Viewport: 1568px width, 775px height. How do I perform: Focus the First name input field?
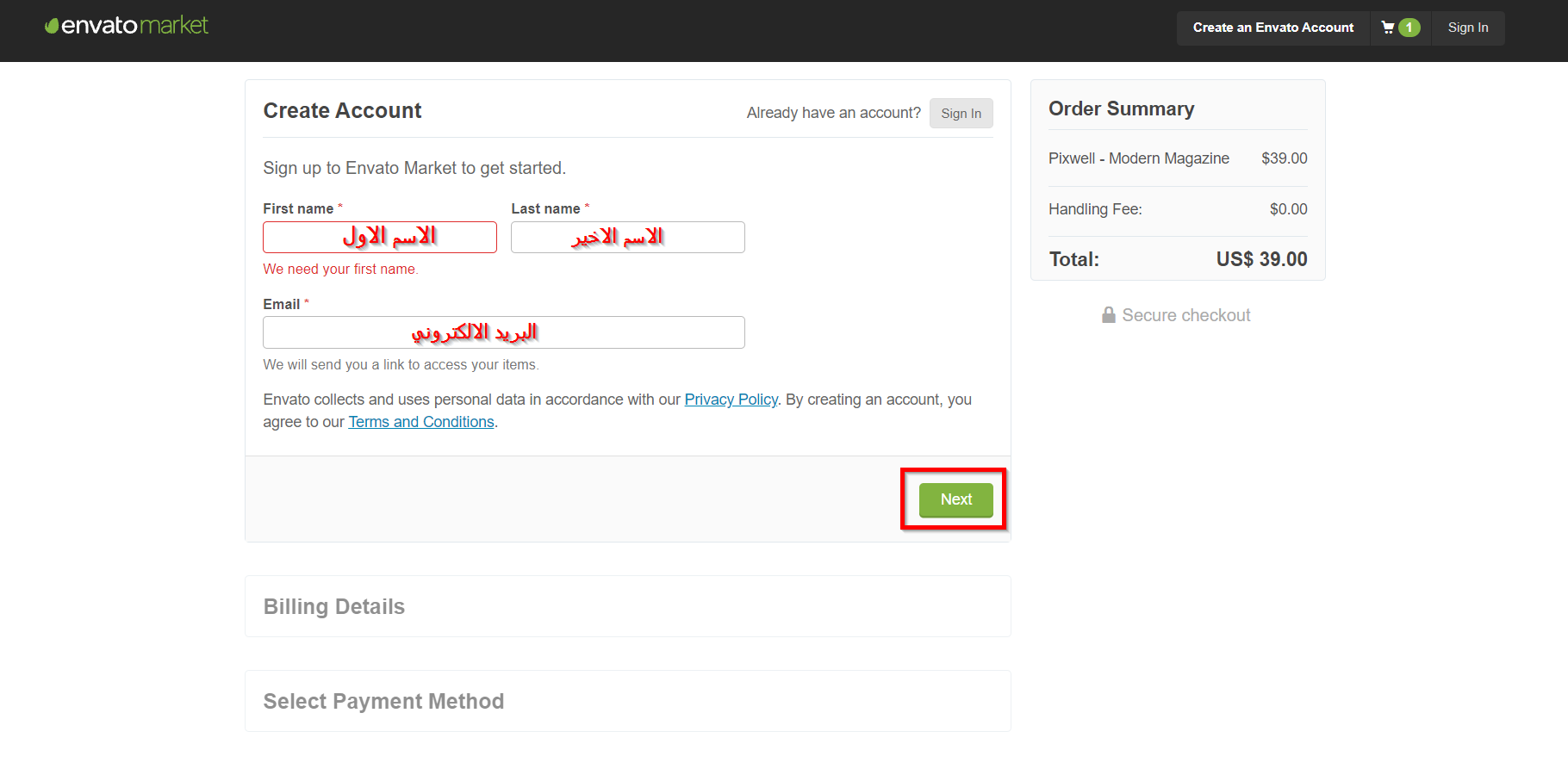pos(380,237)
